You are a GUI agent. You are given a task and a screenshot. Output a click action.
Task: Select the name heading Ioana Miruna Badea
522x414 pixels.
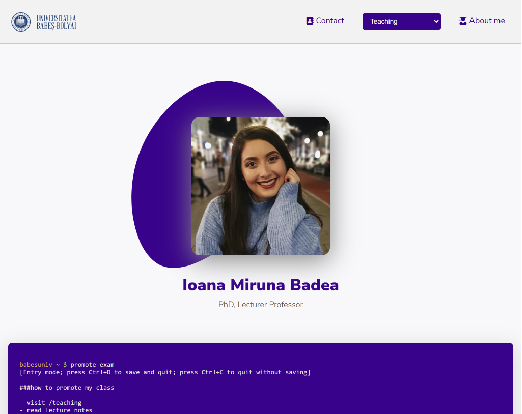pyautogui.click(x=260, y=285)
